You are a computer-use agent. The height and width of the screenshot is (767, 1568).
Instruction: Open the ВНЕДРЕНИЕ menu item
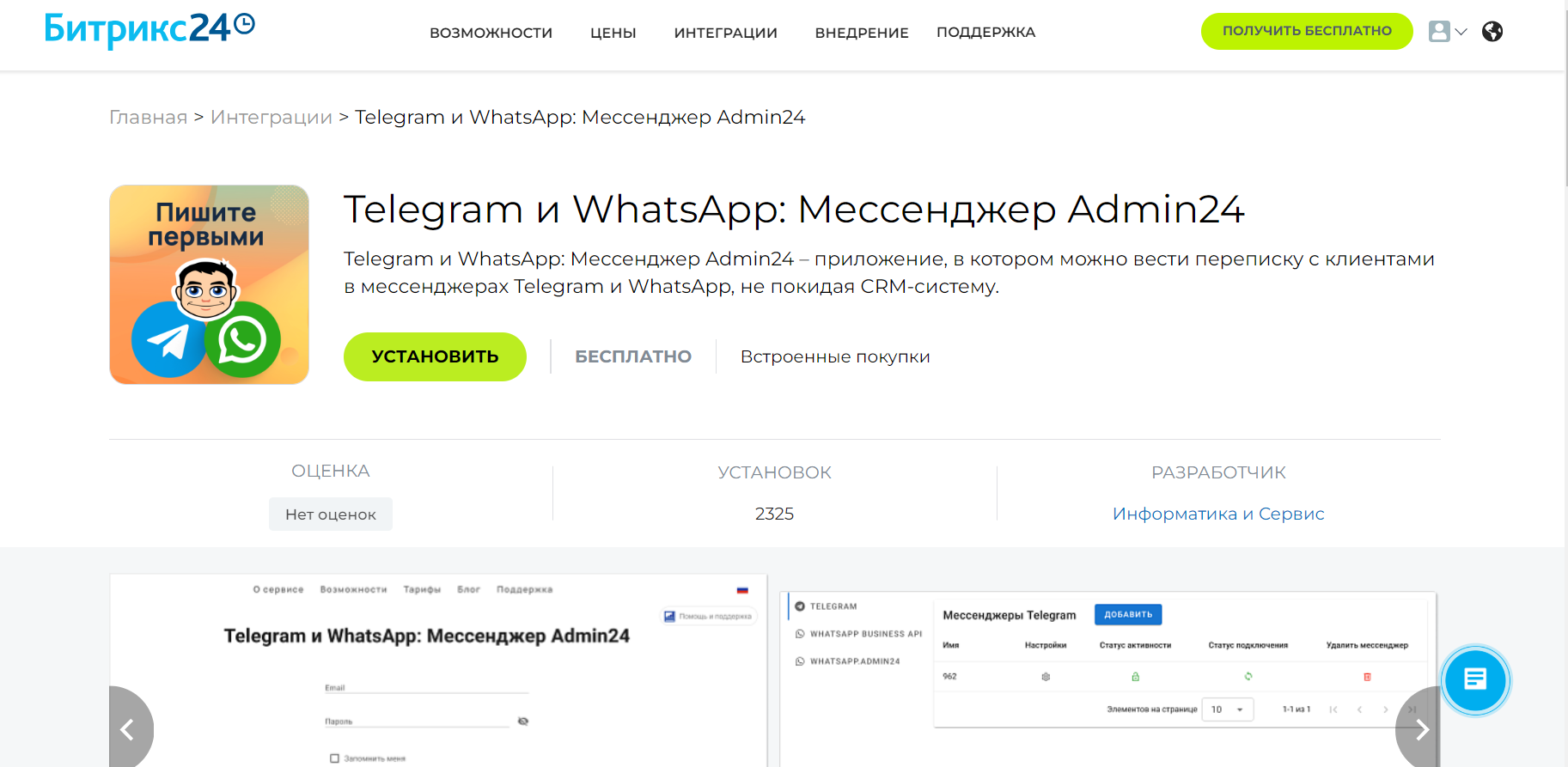(x=862, y=33)
